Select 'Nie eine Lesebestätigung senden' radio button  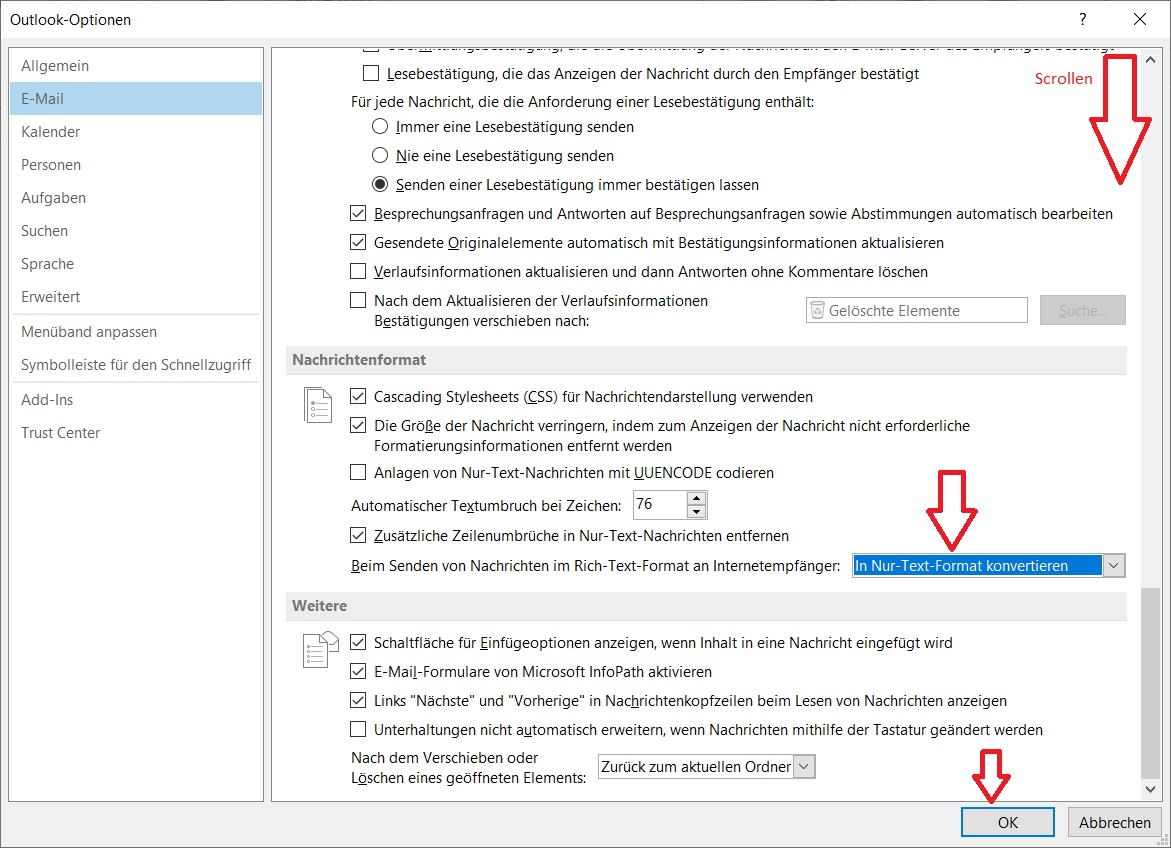coord(380,155)
